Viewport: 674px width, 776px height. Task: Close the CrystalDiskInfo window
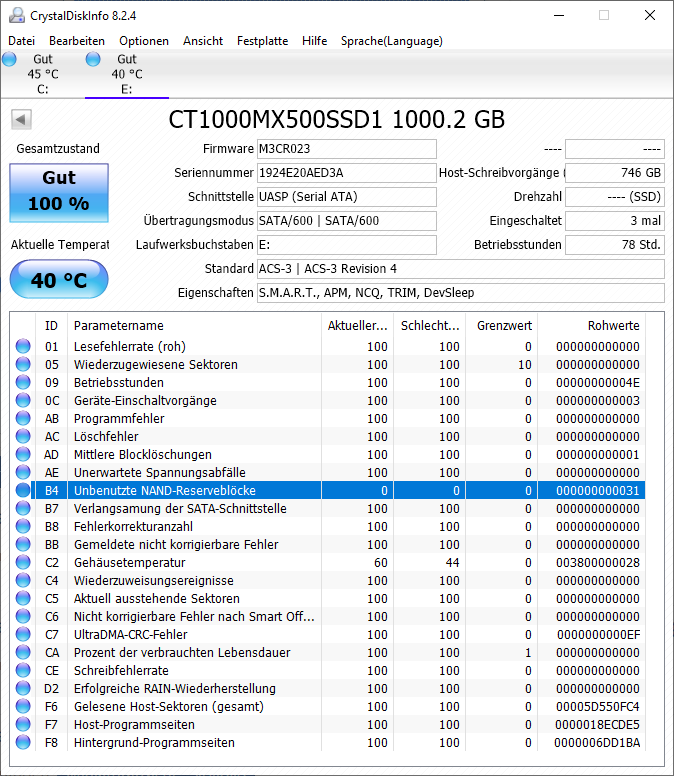(650, 15)
